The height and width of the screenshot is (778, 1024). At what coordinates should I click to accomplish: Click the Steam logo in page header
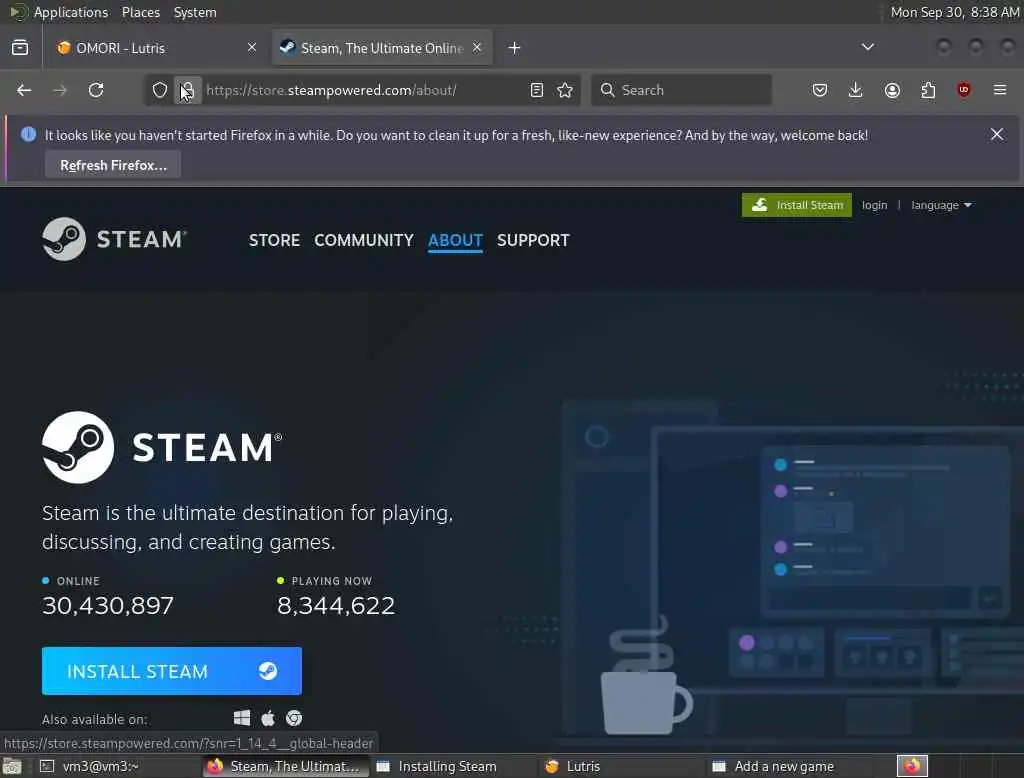coord(114,239)
